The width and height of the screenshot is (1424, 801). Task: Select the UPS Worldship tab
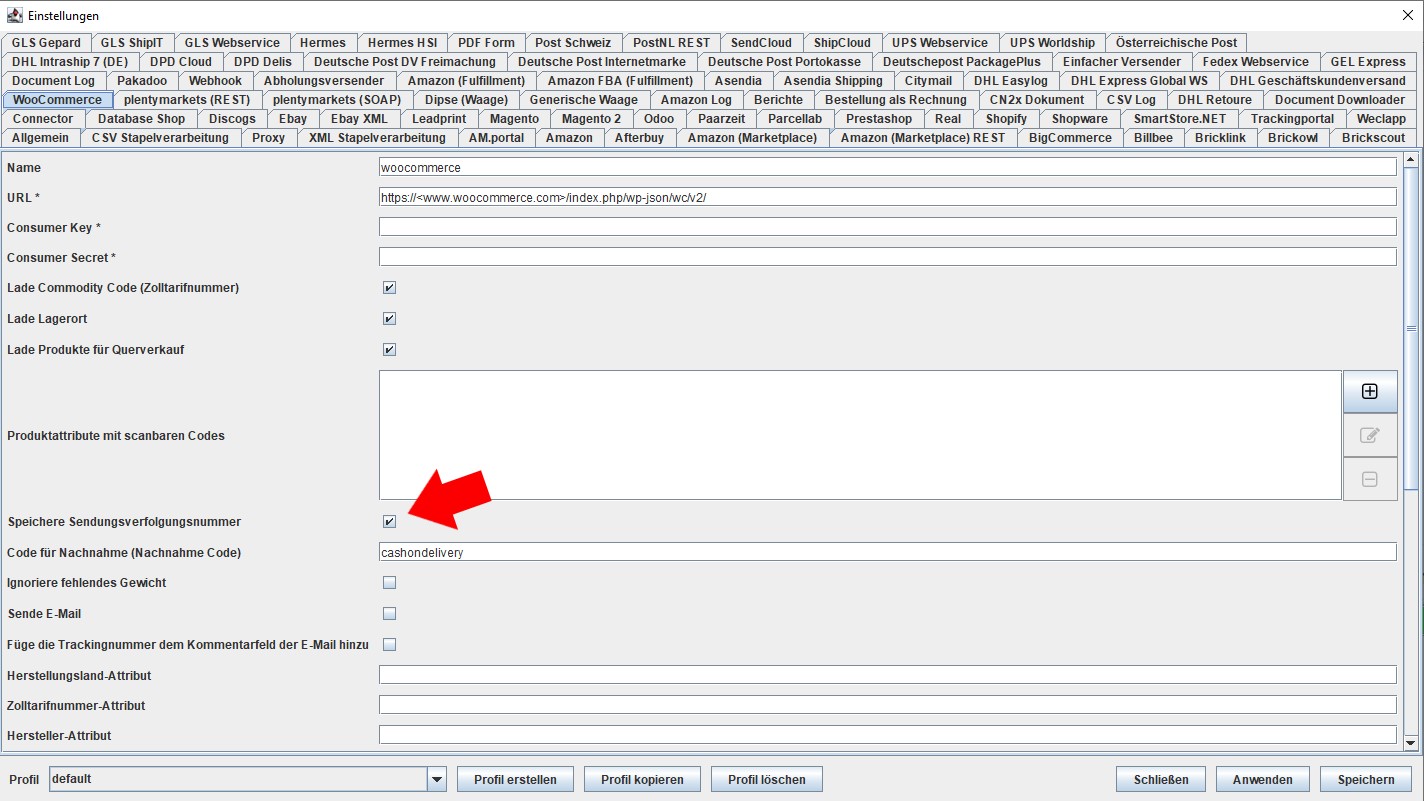pyautogui.click(x=1052, y=43)
